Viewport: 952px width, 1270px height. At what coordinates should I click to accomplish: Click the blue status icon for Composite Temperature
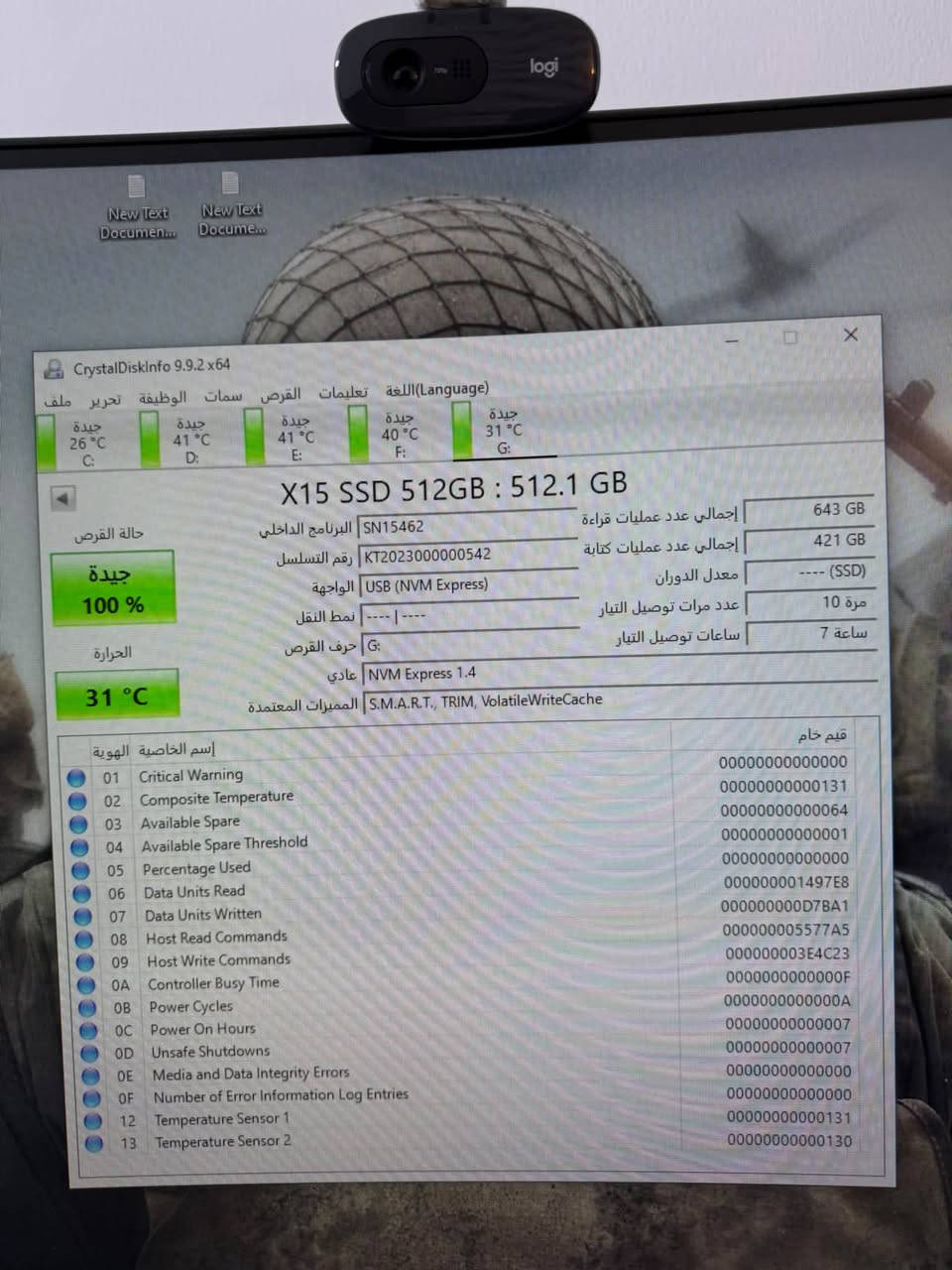77,801
